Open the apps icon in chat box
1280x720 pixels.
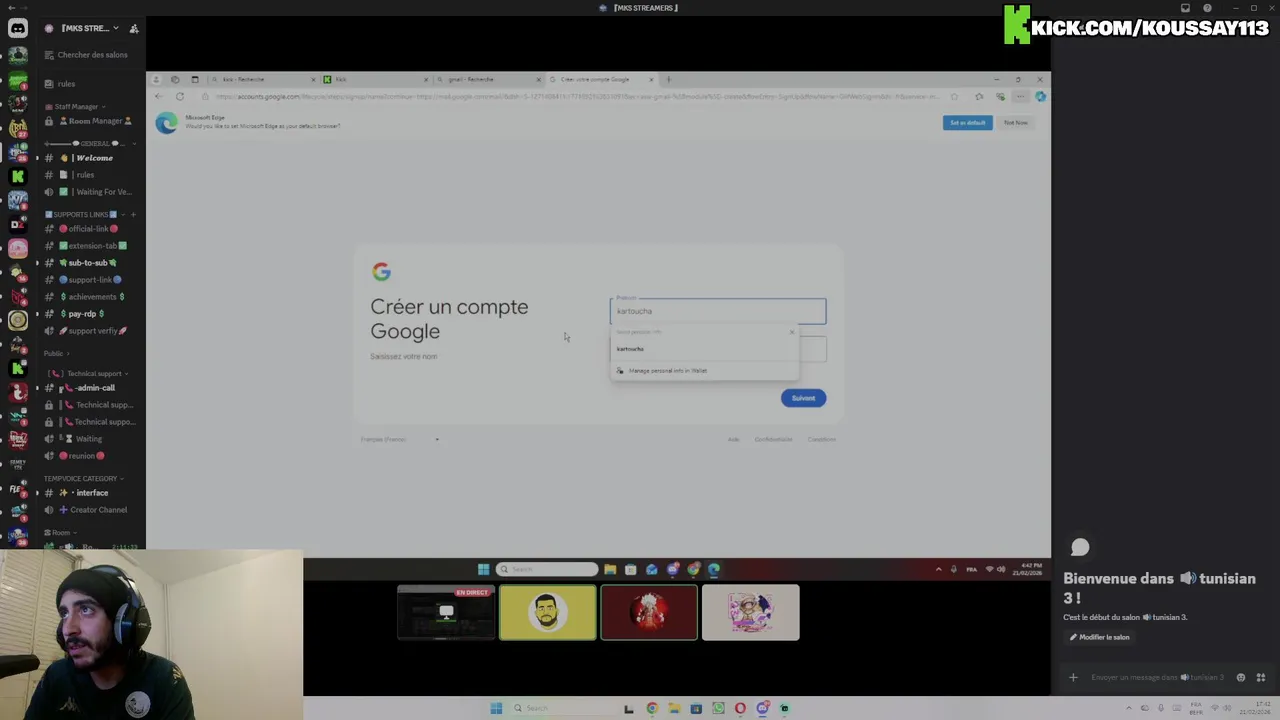[x=1260, y=677]
